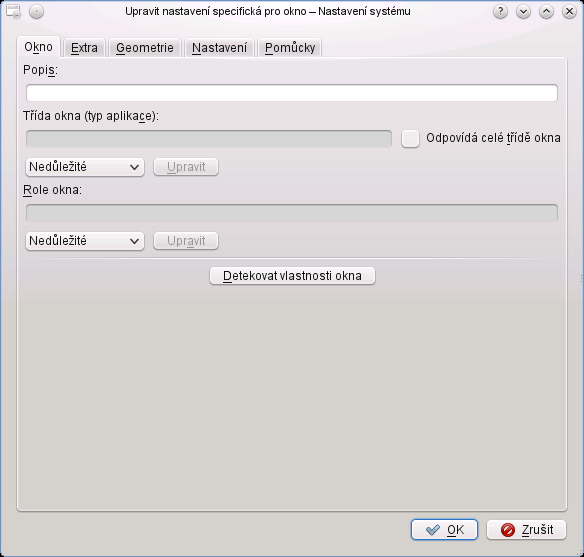Open the Nedůležité dropdown under Role okna

85,241
